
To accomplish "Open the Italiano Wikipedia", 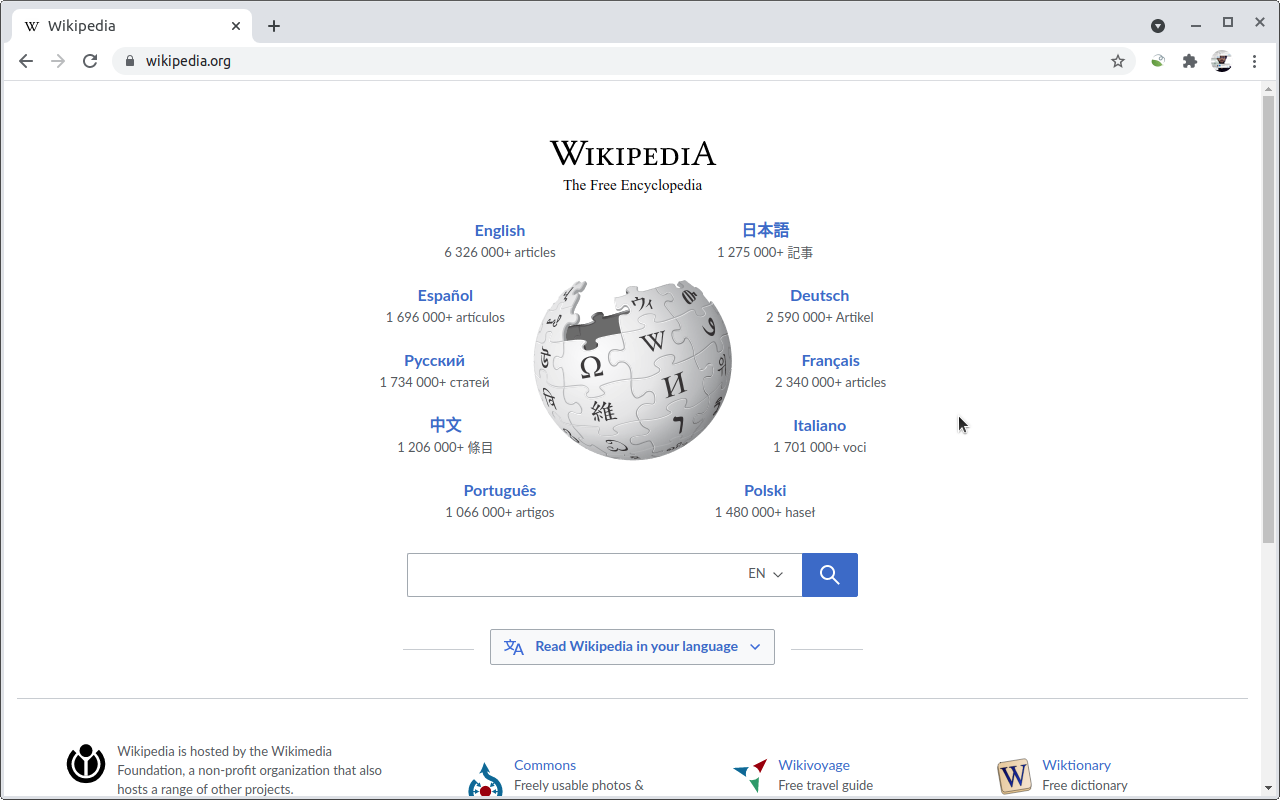I will pyautogui.click(x=820, y=426).
